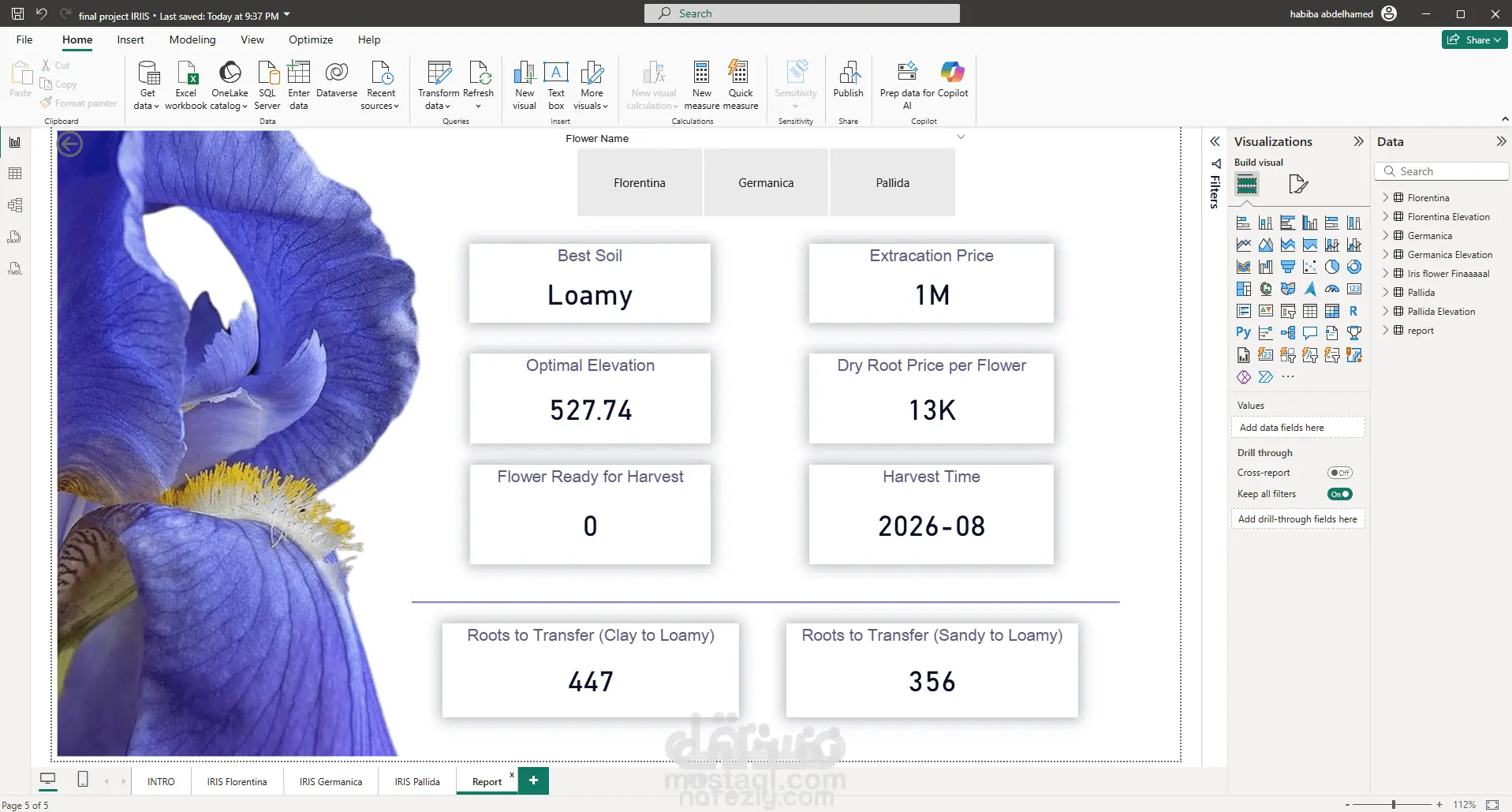The width and height of the screenshot is (1512, 812).
Task: Click the back arrow button on canvas
Action: pyautogui.click(x=70, y=144)
